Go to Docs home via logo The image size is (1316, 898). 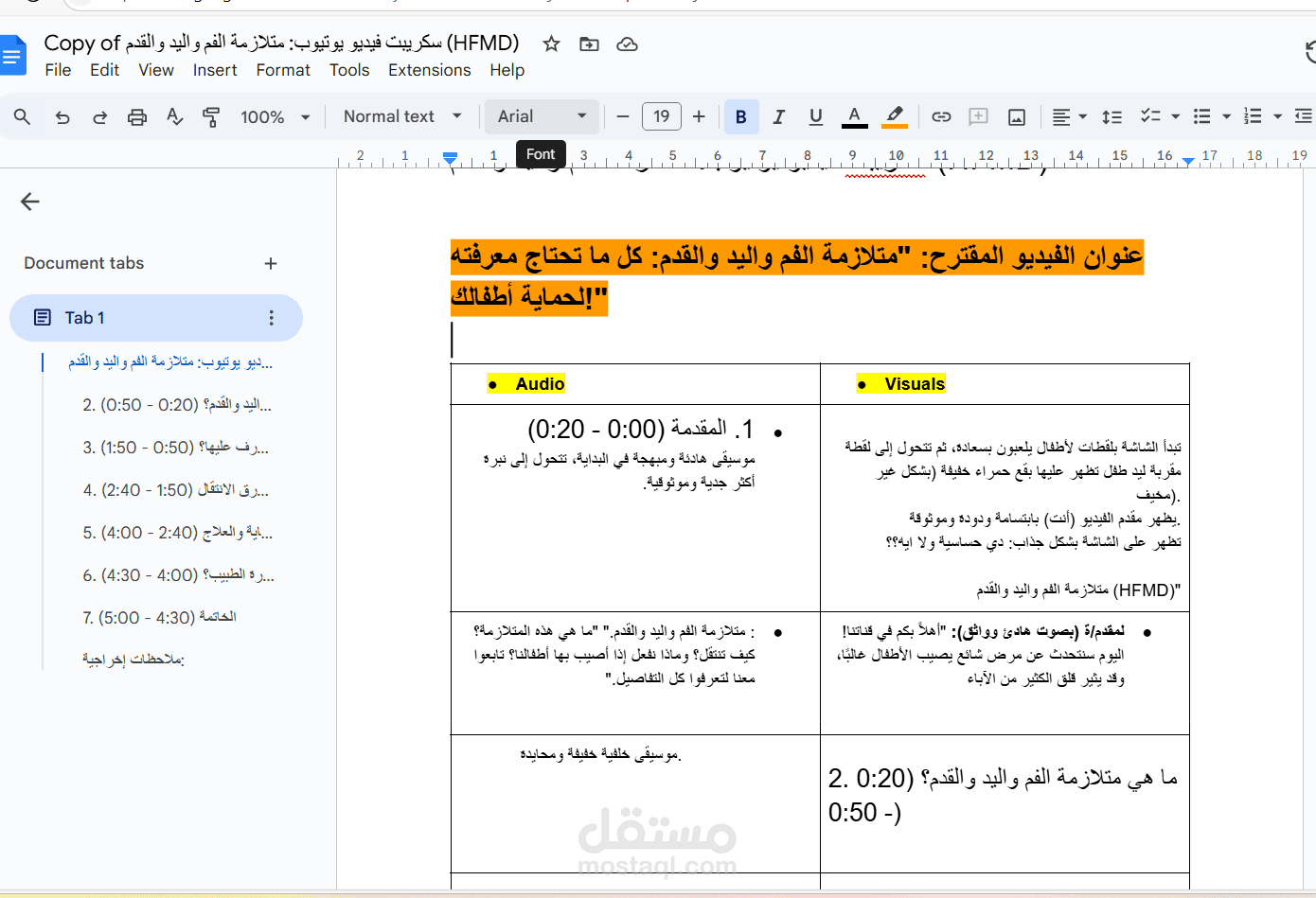point(12,56)
